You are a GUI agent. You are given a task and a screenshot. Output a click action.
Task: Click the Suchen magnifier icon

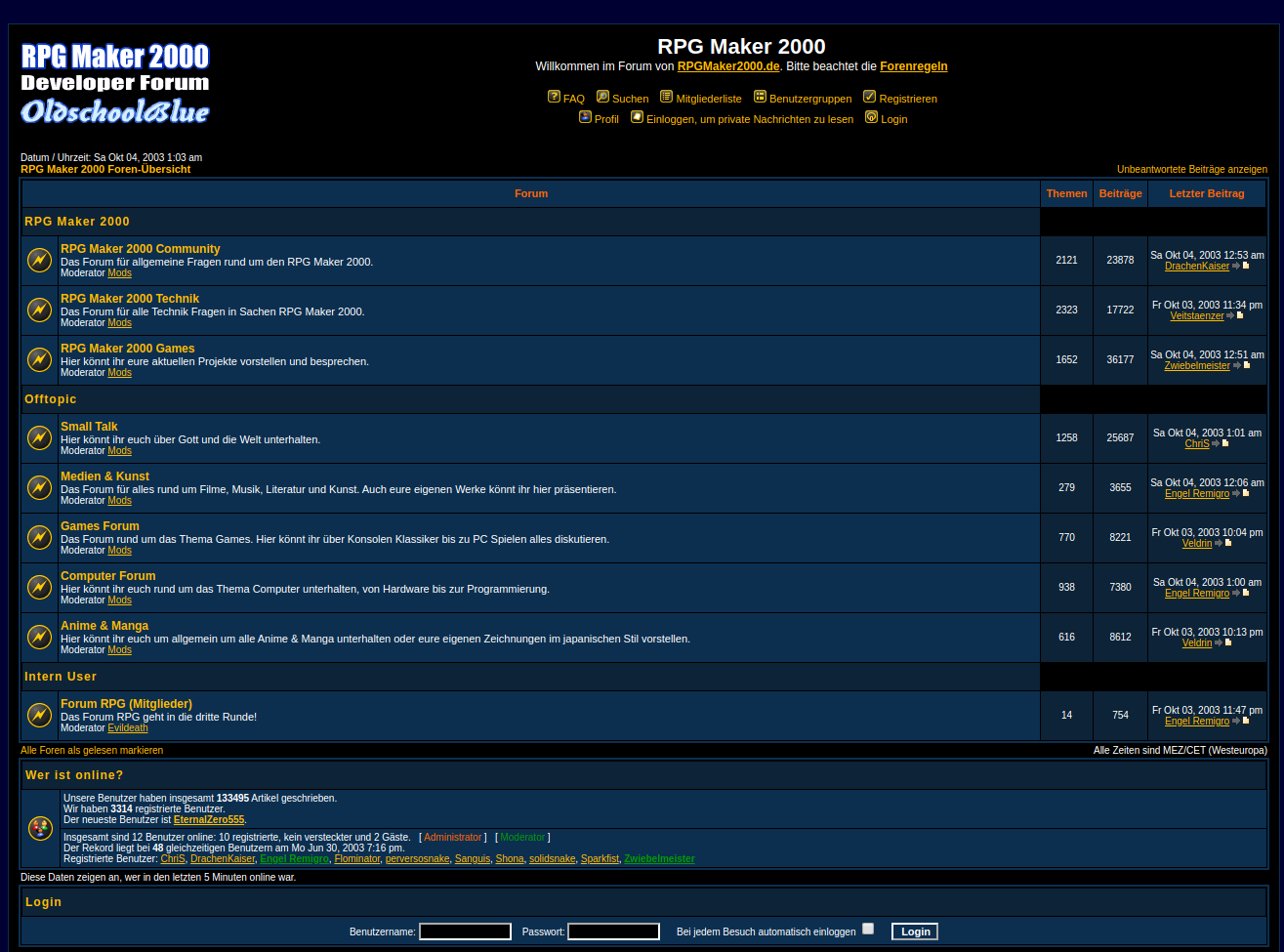(602, 97)
